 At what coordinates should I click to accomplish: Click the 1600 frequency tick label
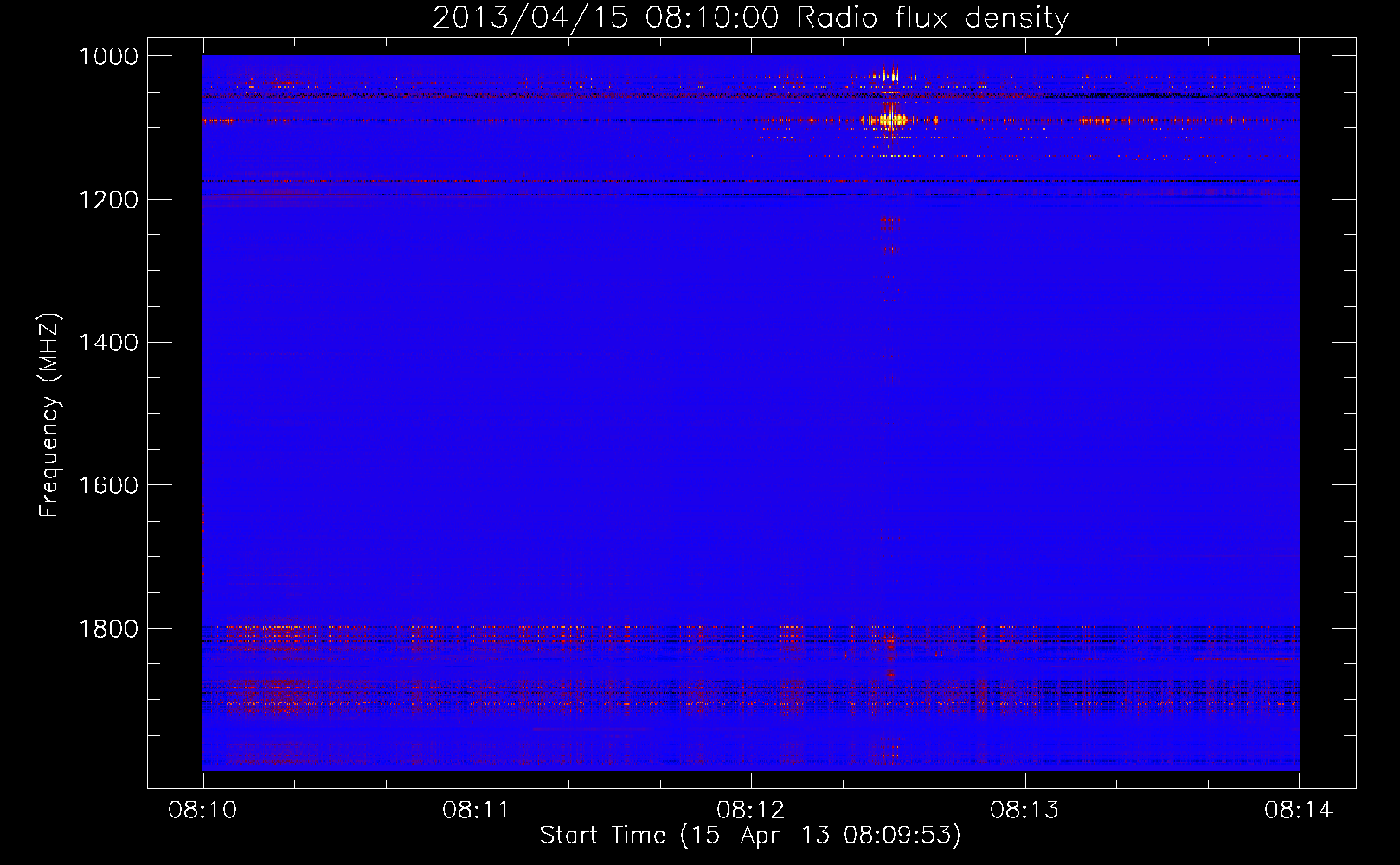tap(108, 485)
